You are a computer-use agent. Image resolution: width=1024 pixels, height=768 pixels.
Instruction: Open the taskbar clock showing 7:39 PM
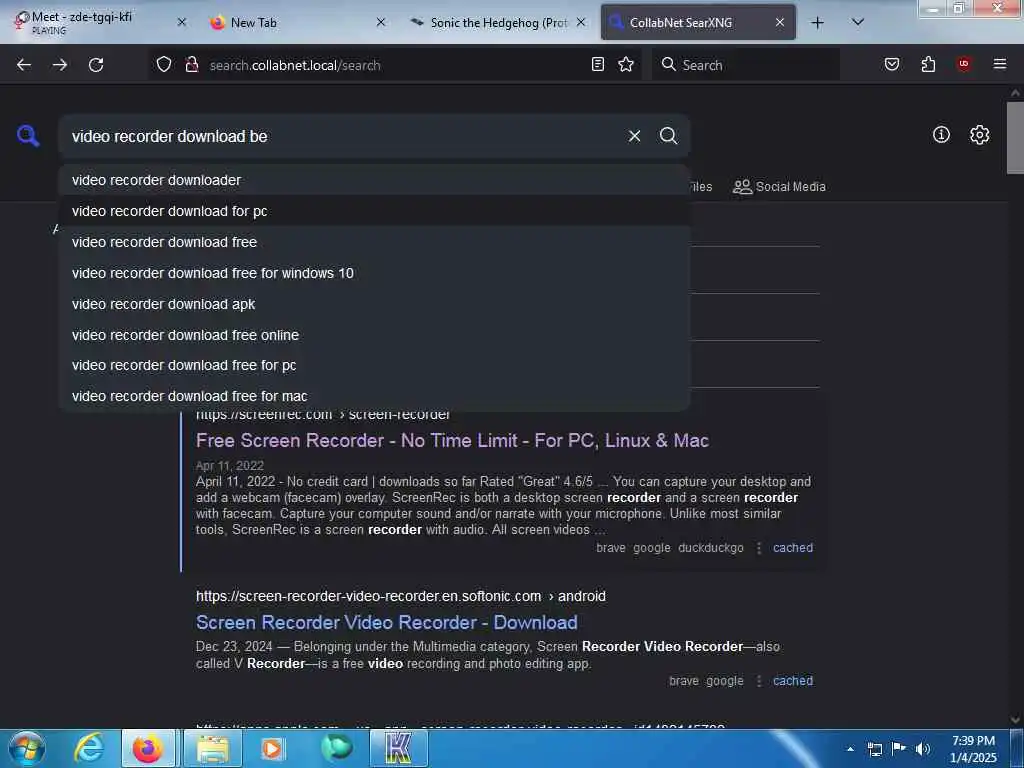[x=973, y=749]
